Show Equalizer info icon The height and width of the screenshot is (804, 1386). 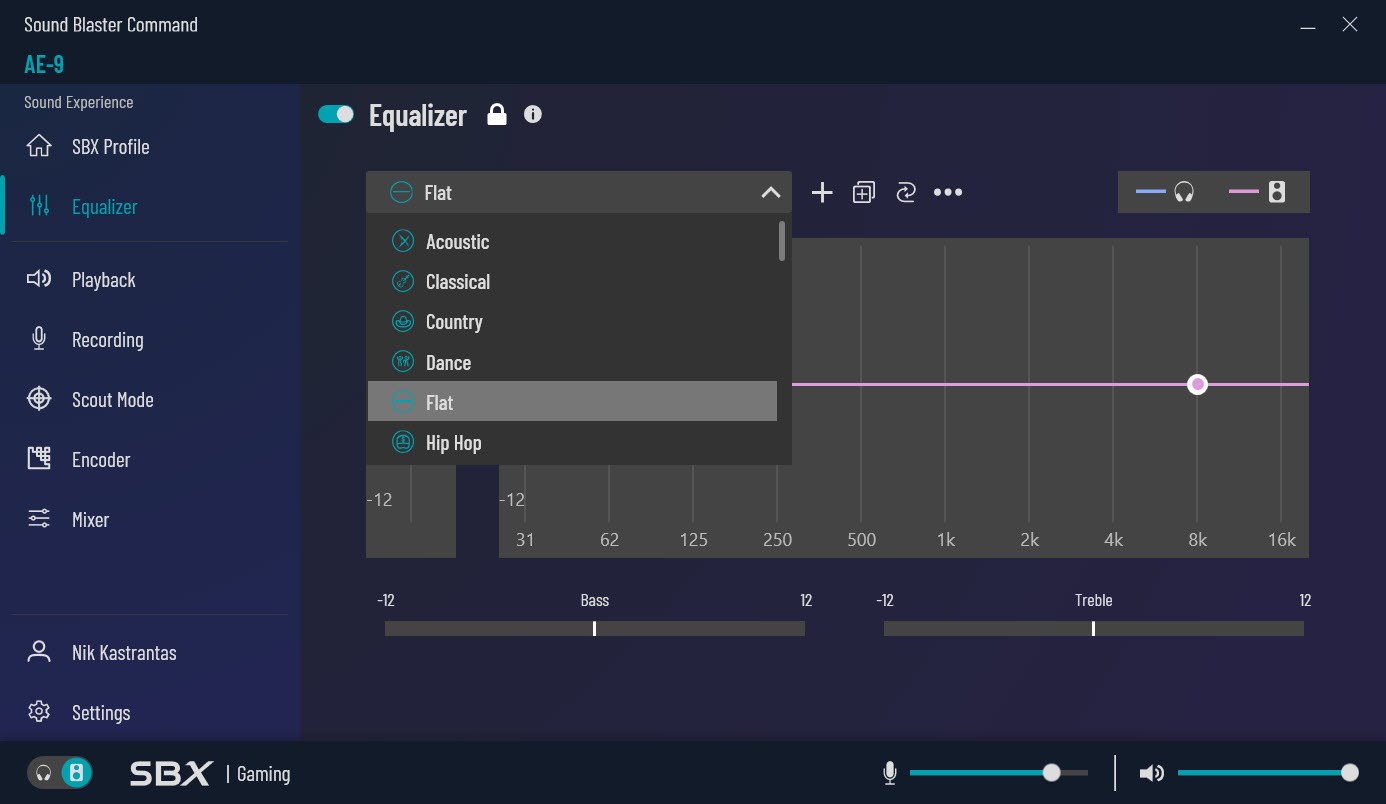533,114
